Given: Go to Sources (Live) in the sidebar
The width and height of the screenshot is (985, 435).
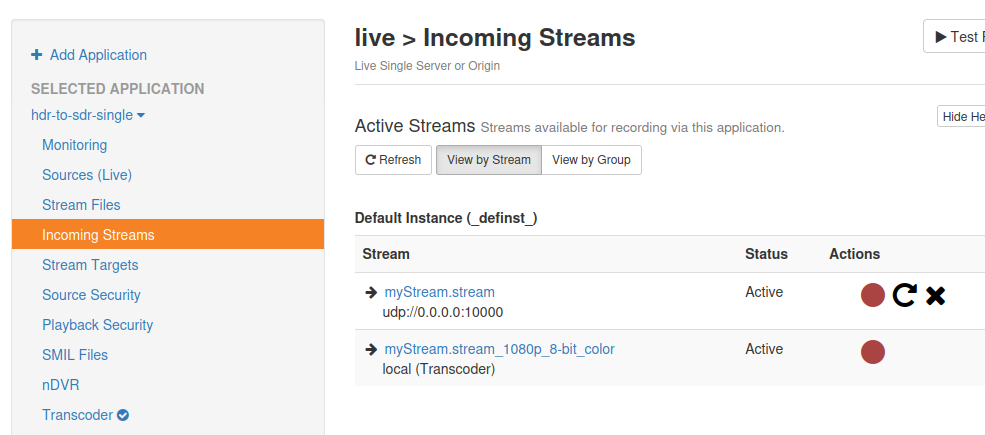Looking at the screenshot, I should 87,175.
